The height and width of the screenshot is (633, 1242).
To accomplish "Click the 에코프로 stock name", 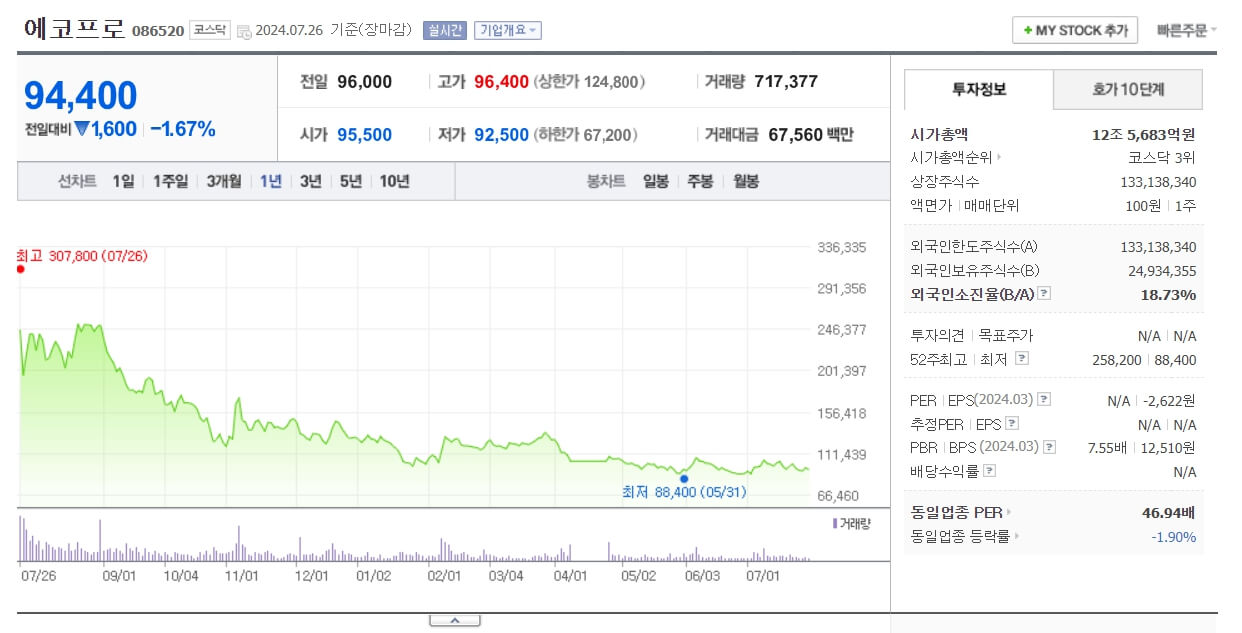I will point(74,28).
